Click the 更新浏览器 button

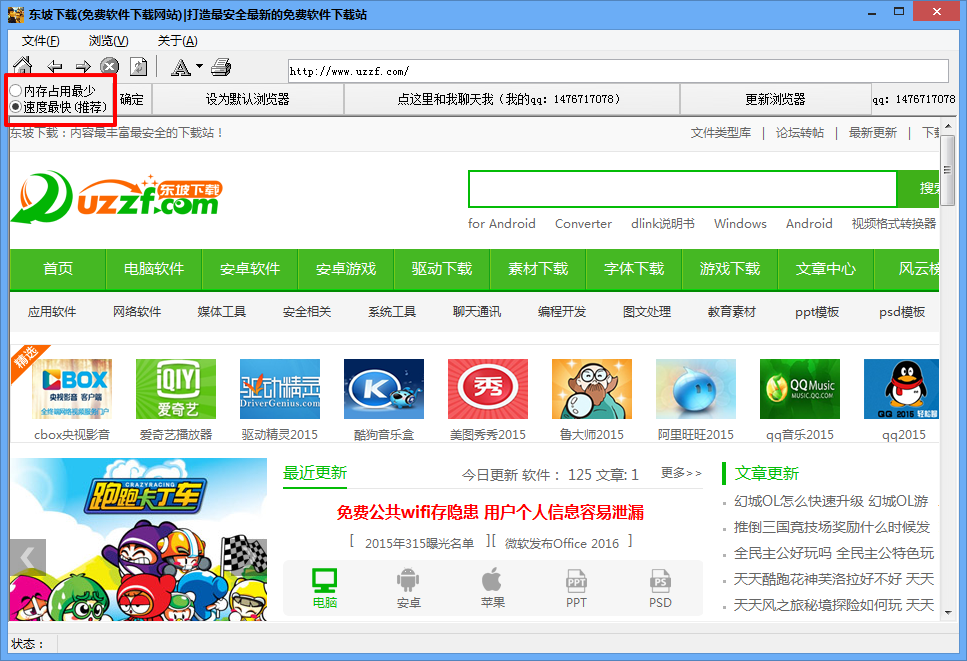[x=775, y=99]
